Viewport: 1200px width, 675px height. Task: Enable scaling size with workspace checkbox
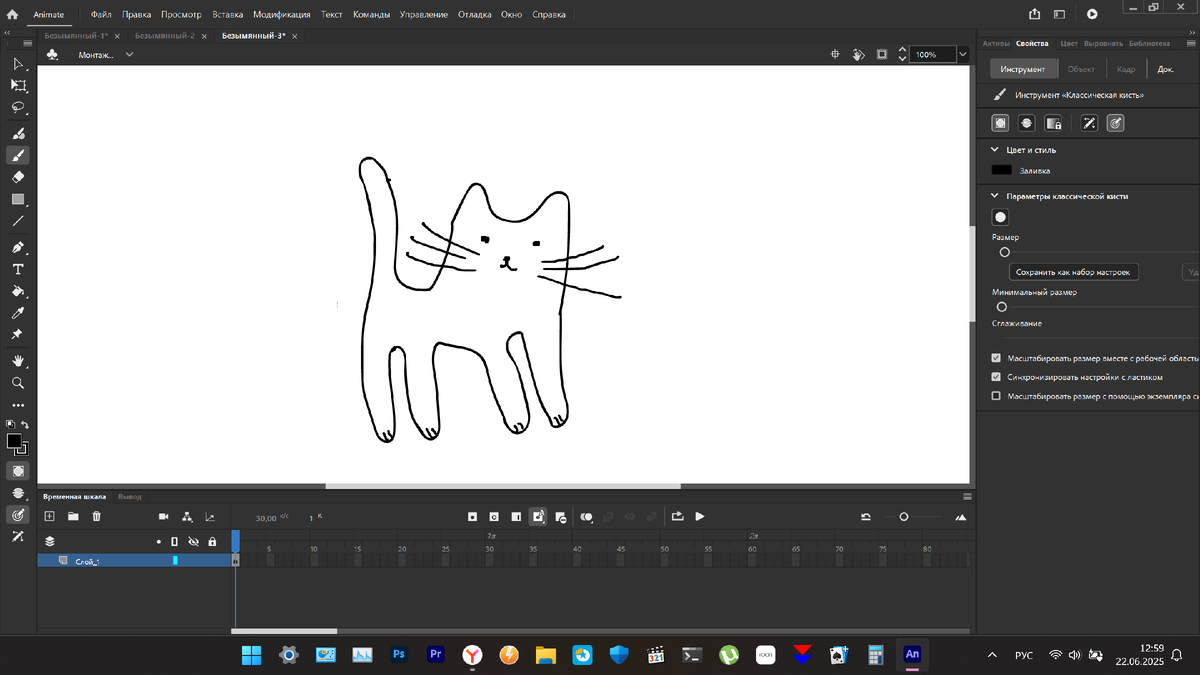[x=996, y=358]
